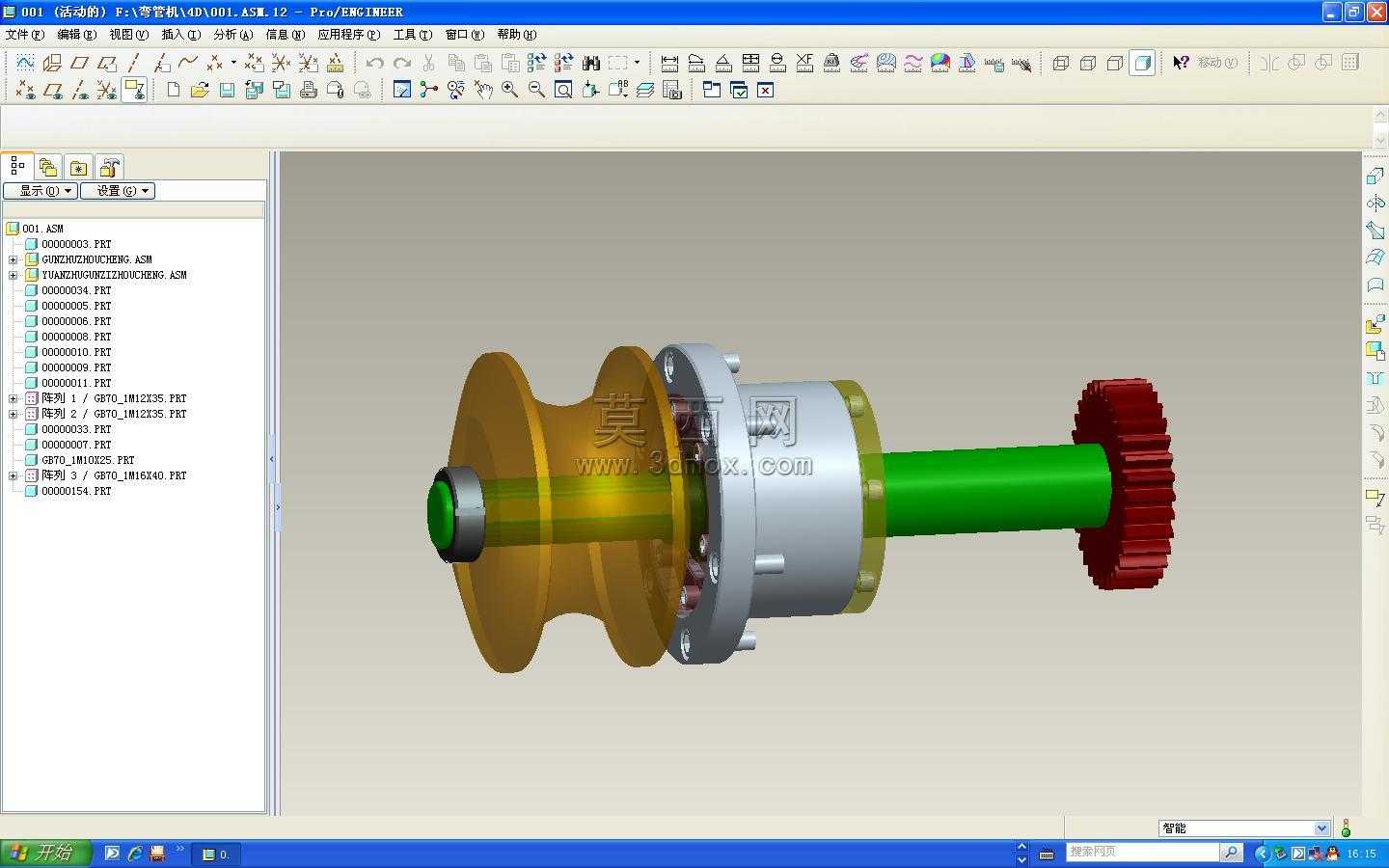The height and width of the screenshot is (868, 1389).
Task: Click the What's This help pointer icon
Action: coord(1181,63)
